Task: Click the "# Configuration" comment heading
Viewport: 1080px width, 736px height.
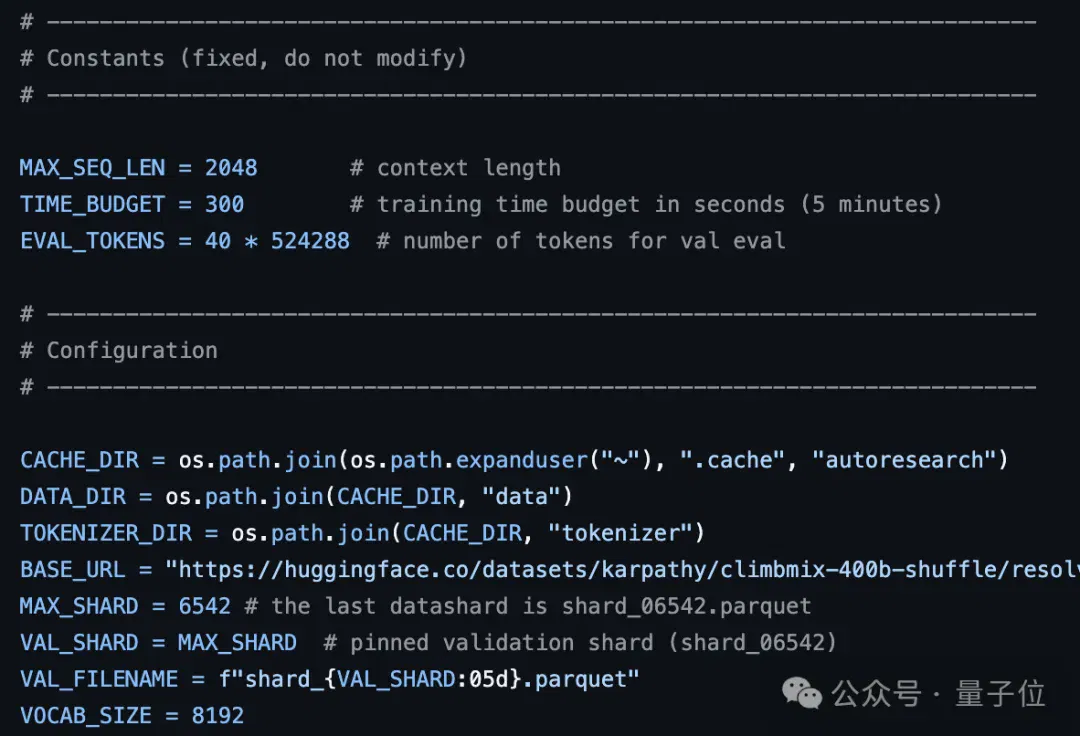Action: pos(119,350)
